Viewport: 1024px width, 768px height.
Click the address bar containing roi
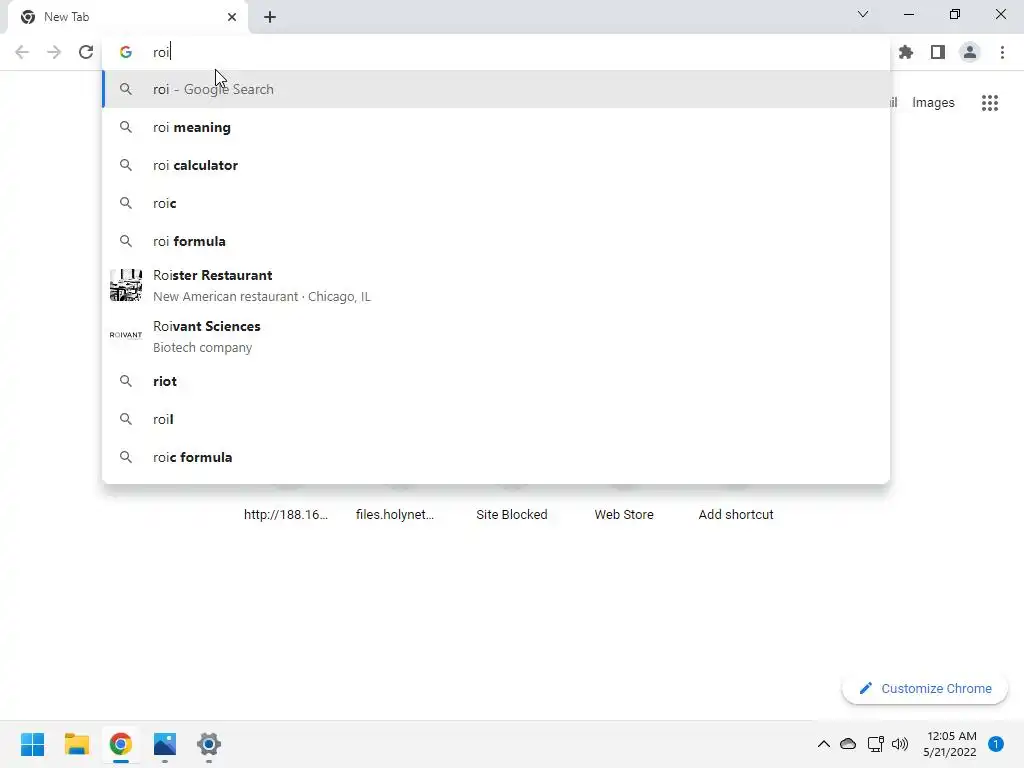tap(496, 52)
